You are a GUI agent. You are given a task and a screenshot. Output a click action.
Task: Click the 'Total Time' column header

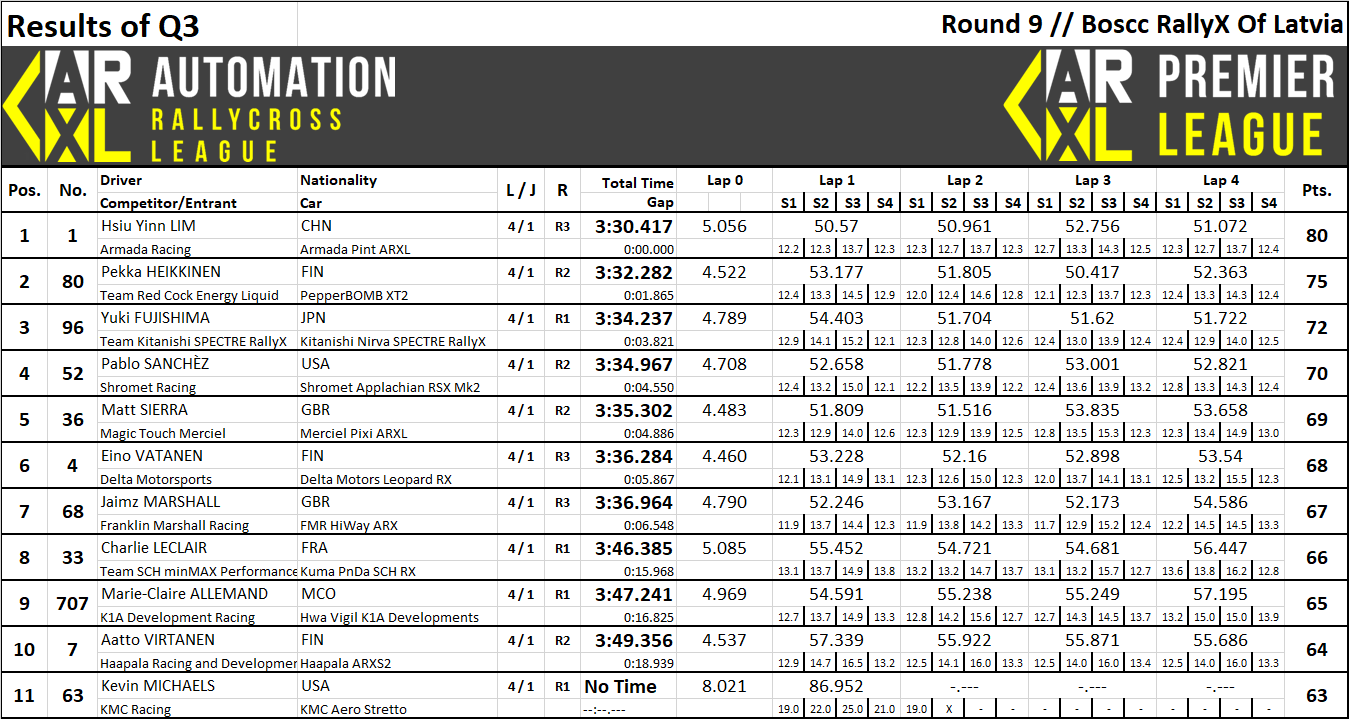[x=637, y=182]
